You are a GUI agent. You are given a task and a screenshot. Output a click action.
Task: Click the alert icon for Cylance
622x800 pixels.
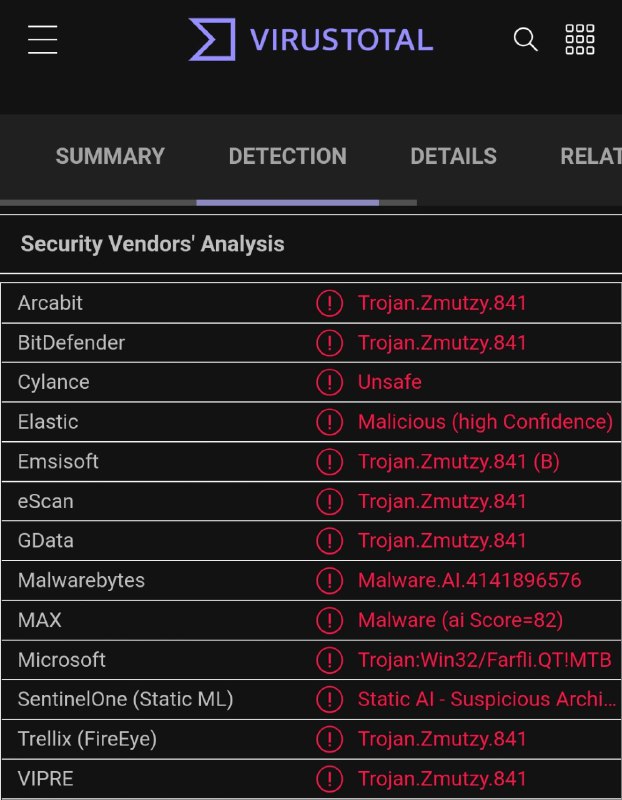[329, 382]
